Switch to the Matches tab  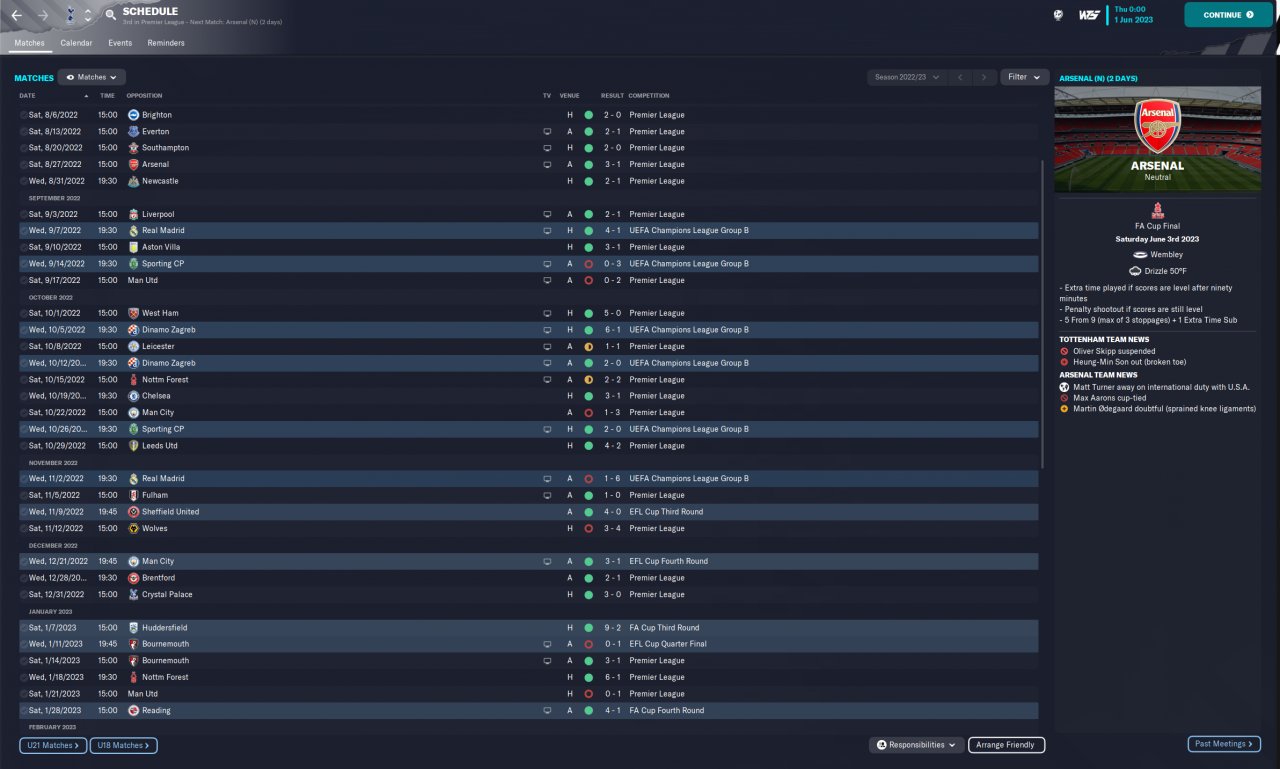point(29,43)
